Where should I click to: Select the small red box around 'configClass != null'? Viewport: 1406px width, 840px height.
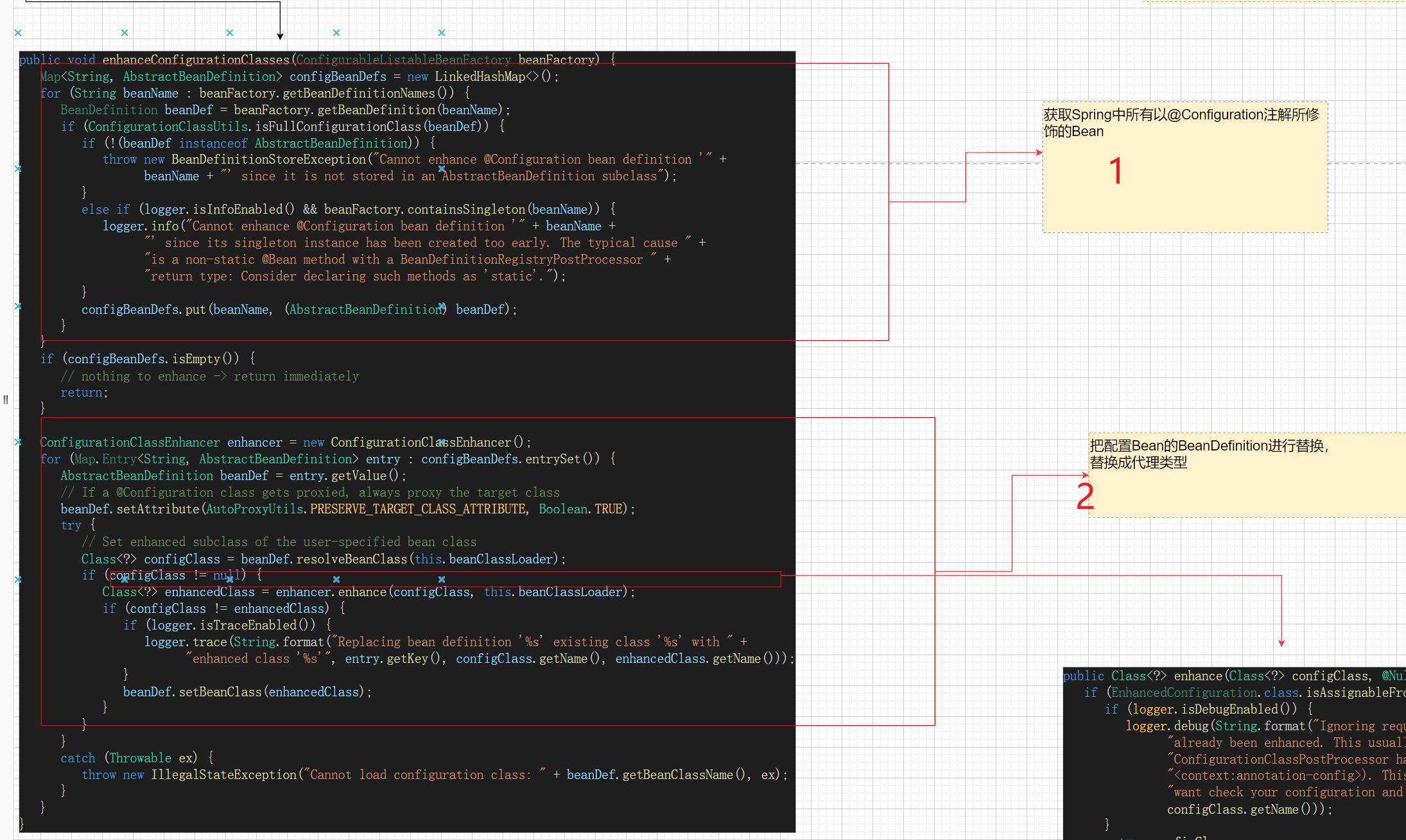(x=446, y=579)
